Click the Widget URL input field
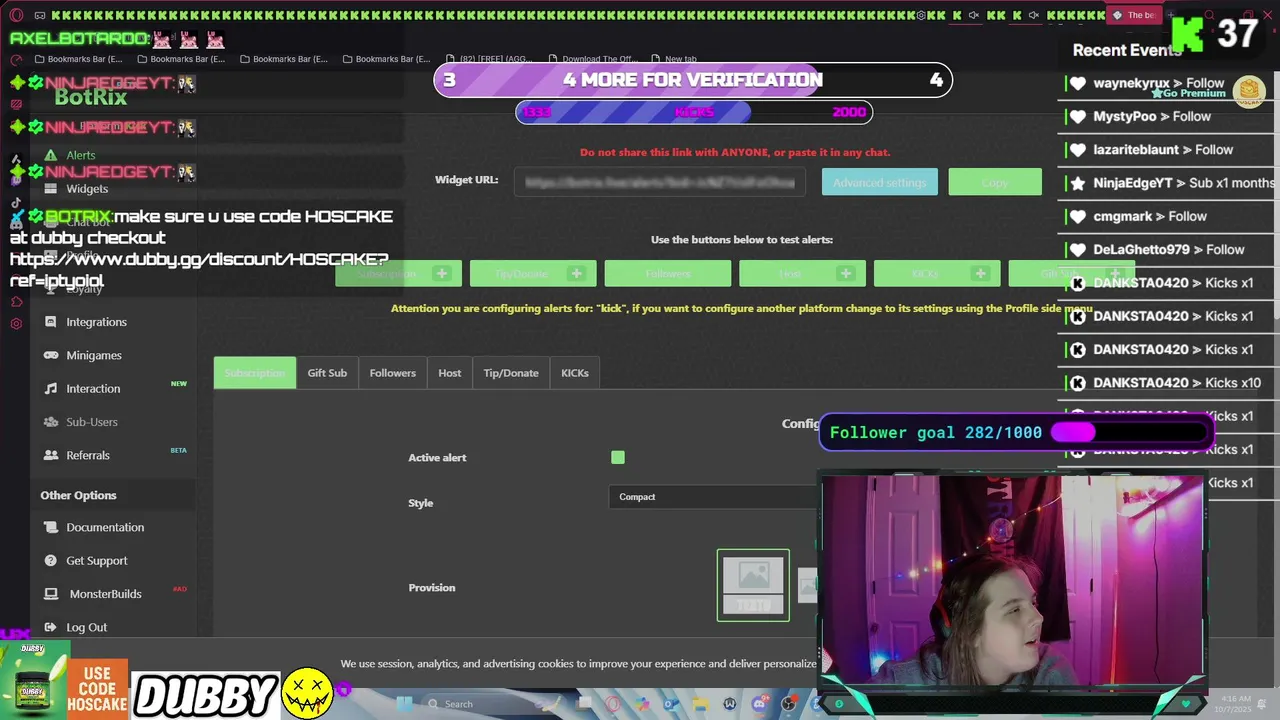 pos(660,182)
